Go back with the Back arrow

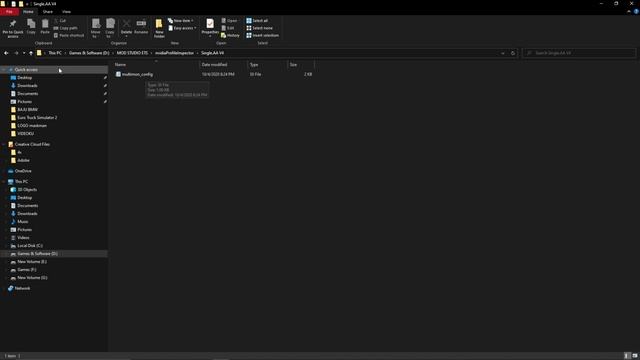click(x=6, y=53)
